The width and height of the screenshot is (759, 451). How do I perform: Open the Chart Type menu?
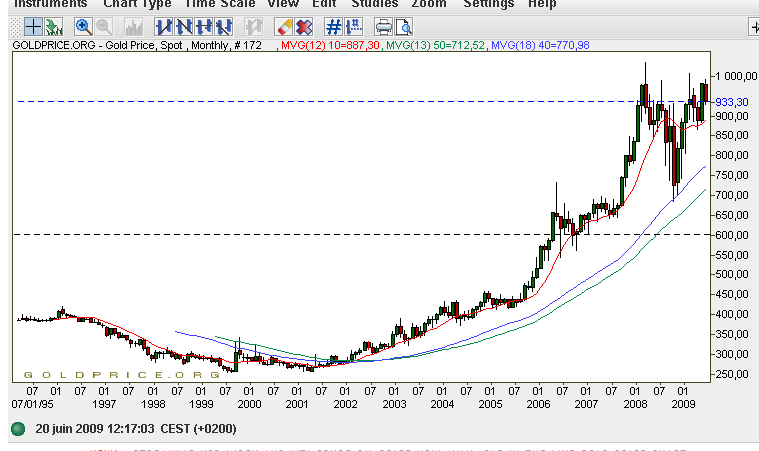pos(137,4)
